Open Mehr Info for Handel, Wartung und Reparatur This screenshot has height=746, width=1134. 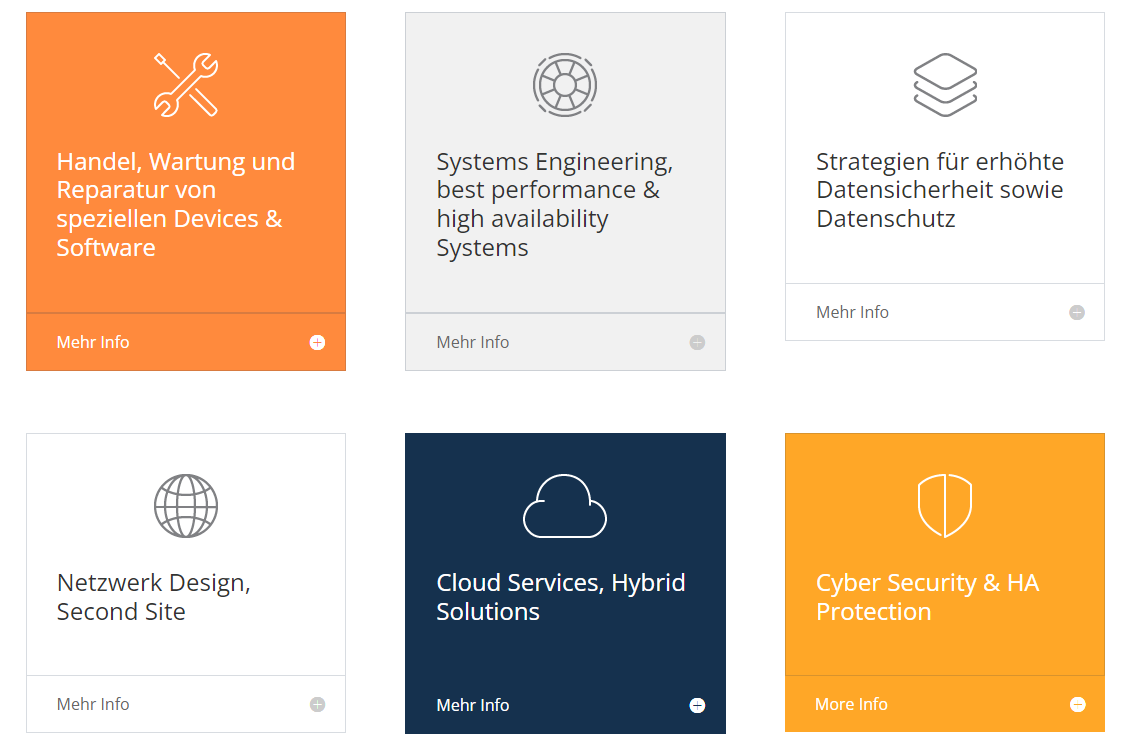point(93,342)
